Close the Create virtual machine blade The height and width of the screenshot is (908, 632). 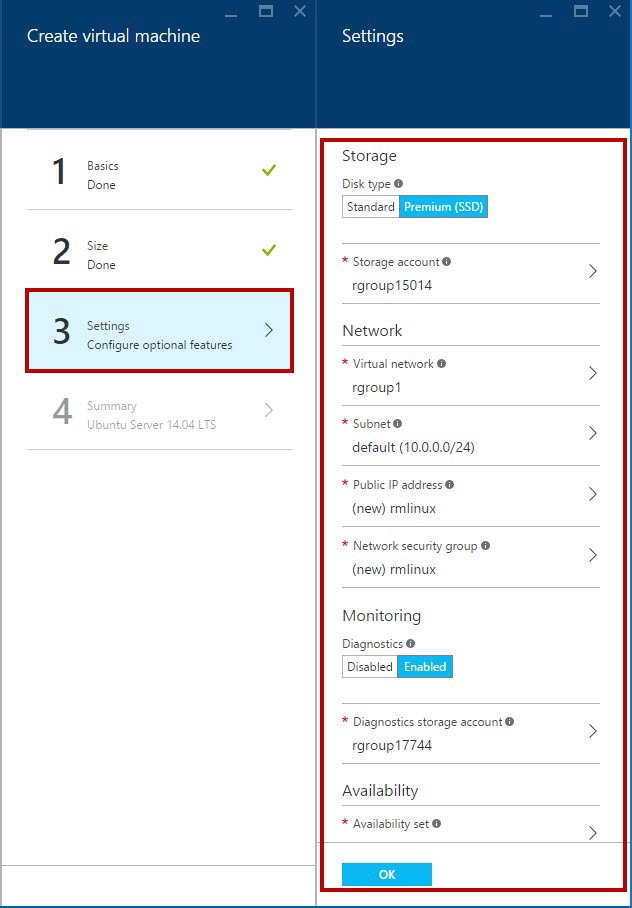(x=300, y=11)
